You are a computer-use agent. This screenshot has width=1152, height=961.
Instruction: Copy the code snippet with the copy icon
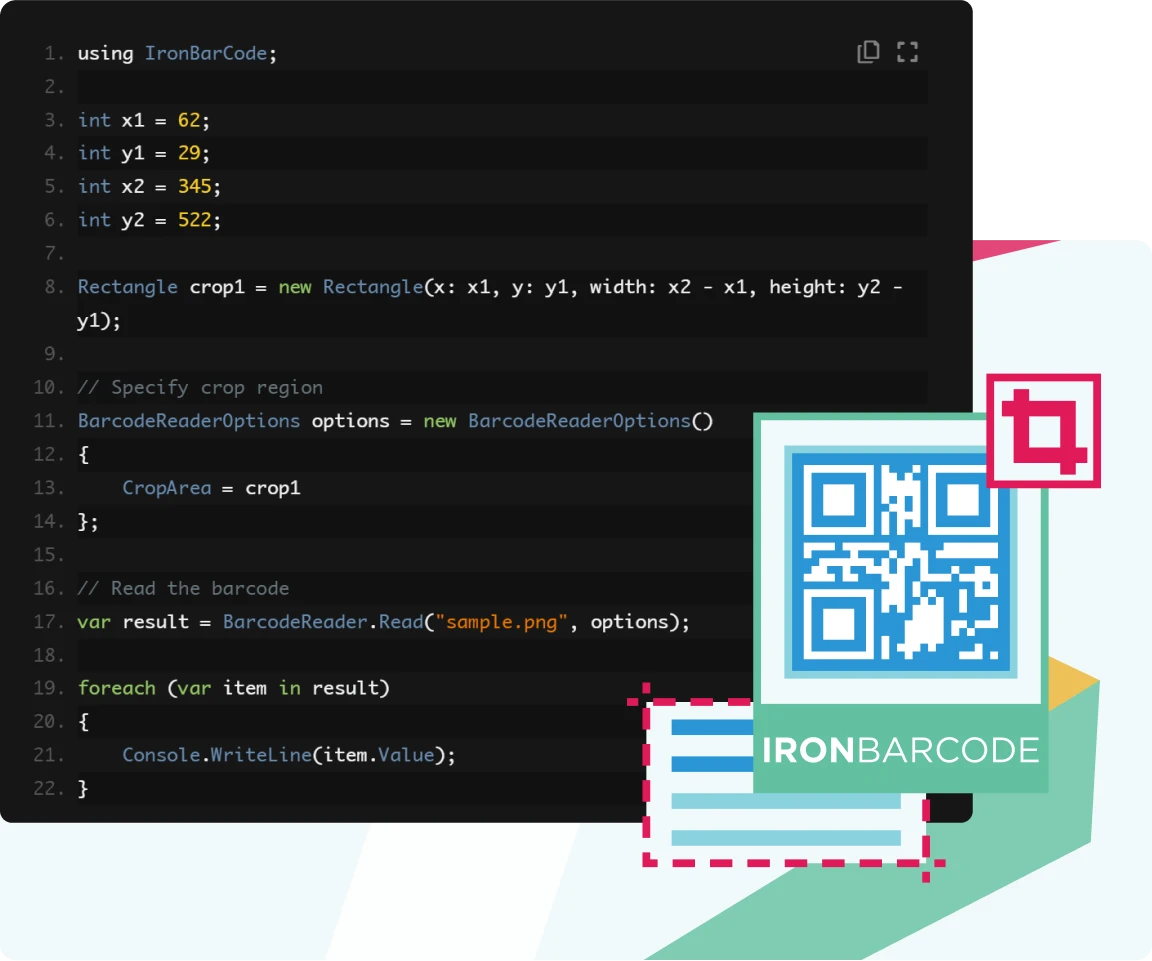868,52
